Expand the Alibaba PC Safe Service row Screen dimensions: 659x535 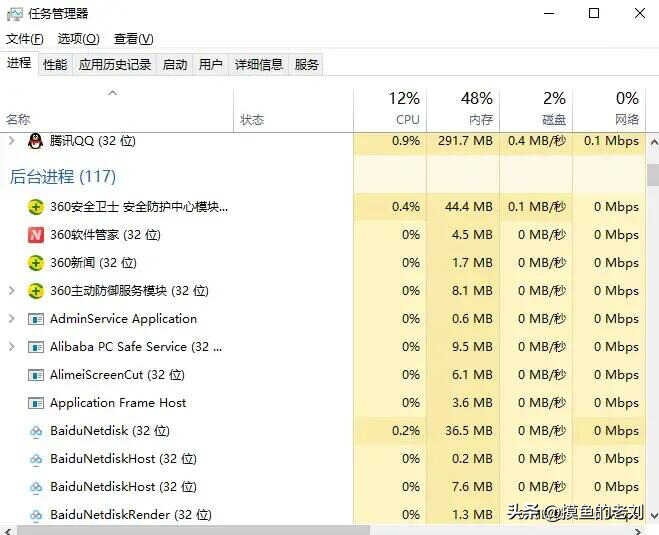tap(12, 347)
